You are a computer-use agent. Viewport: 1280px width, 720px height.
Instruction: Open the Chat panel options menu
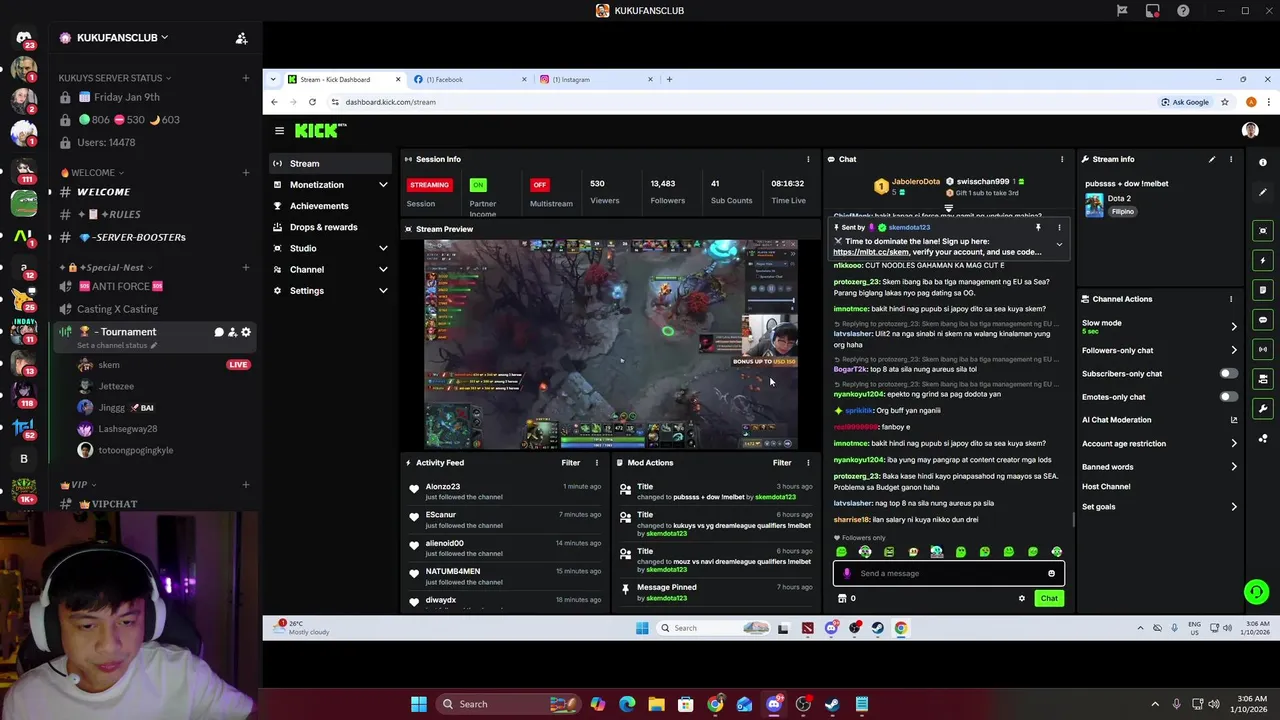click(1062, 159)
